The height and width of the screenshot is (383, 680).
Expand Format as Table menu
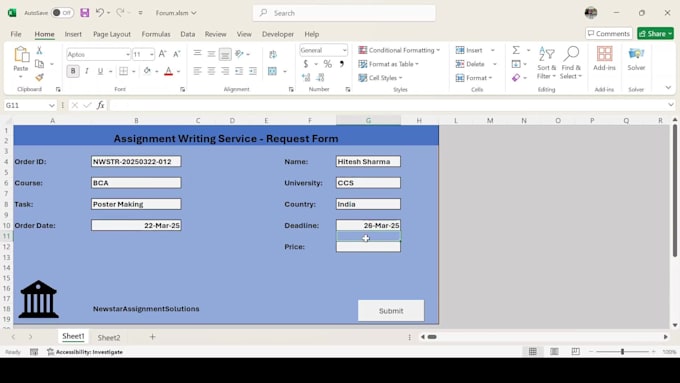pyautogui.click(x=389, y=64)
